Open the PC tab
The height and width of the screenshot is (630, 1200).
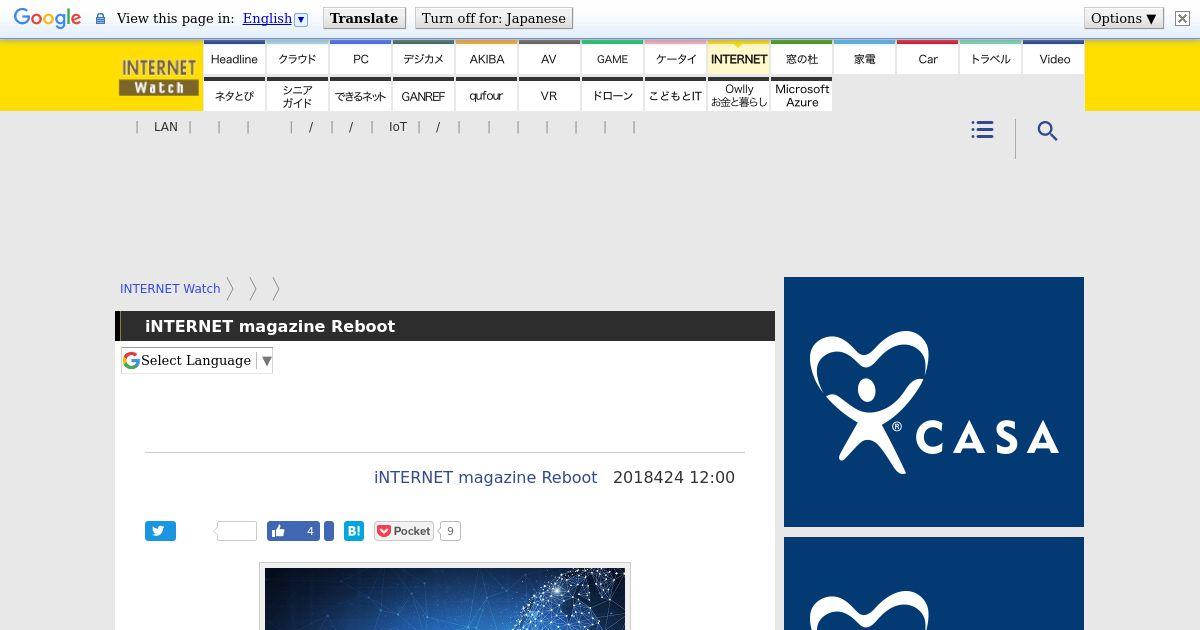pos(360,58)
